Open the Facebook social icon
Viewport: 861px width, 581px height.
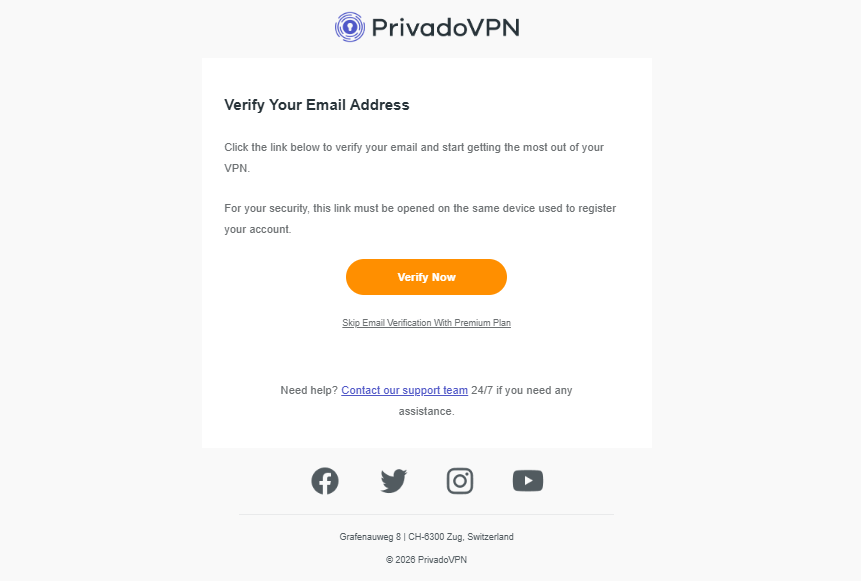[x=325, y=481]
